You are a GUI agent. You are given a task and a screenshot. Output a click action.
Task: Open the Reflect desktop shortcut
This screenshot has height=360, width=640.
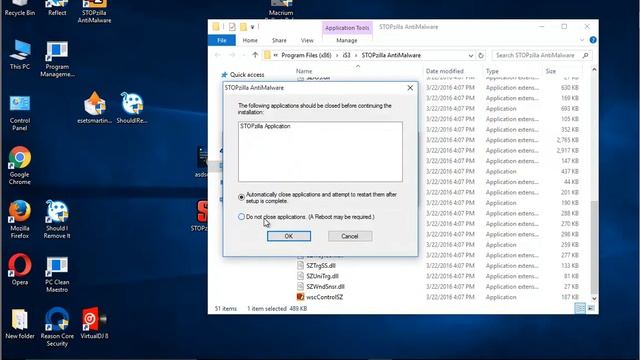(57, 8)
